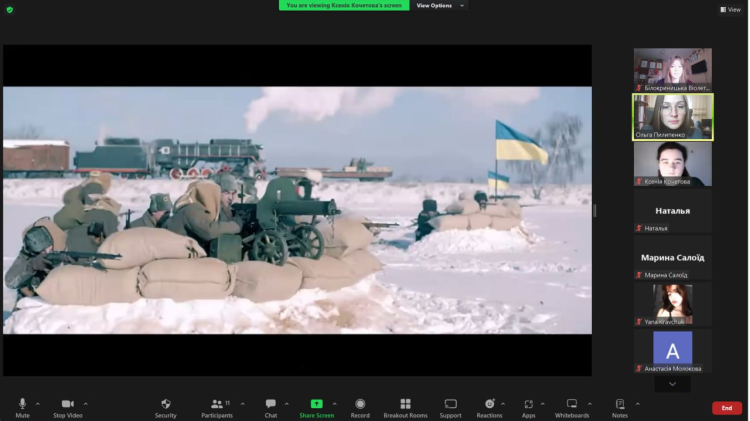Screen dimensions: 750x421
Task: Expand audio options arrow beside Mute
Action: (38, 404)
